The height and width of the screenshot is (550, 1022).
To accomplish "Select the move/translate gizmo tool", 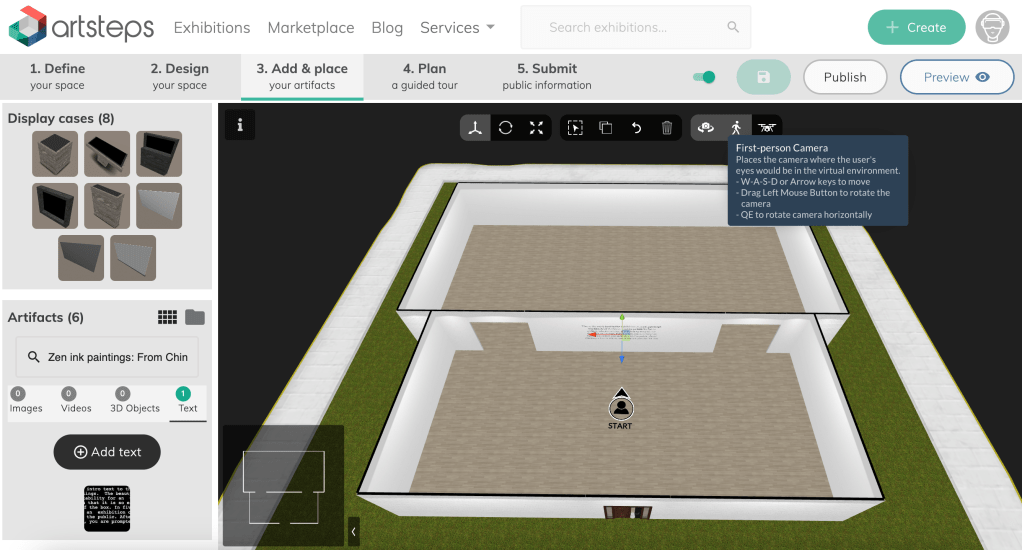I will [476, 128].
